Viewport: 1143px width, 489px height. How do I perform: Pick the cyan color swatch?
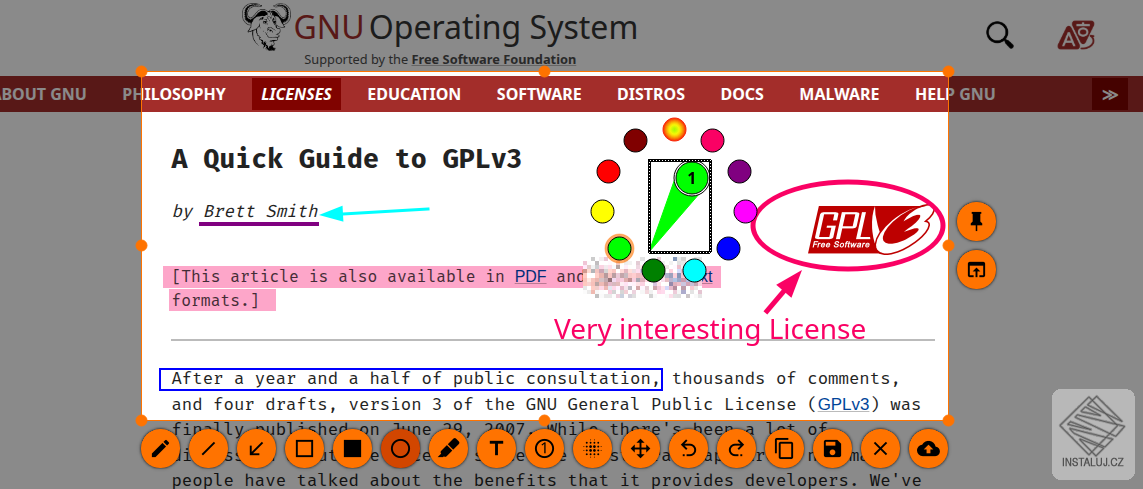[695, 270]
